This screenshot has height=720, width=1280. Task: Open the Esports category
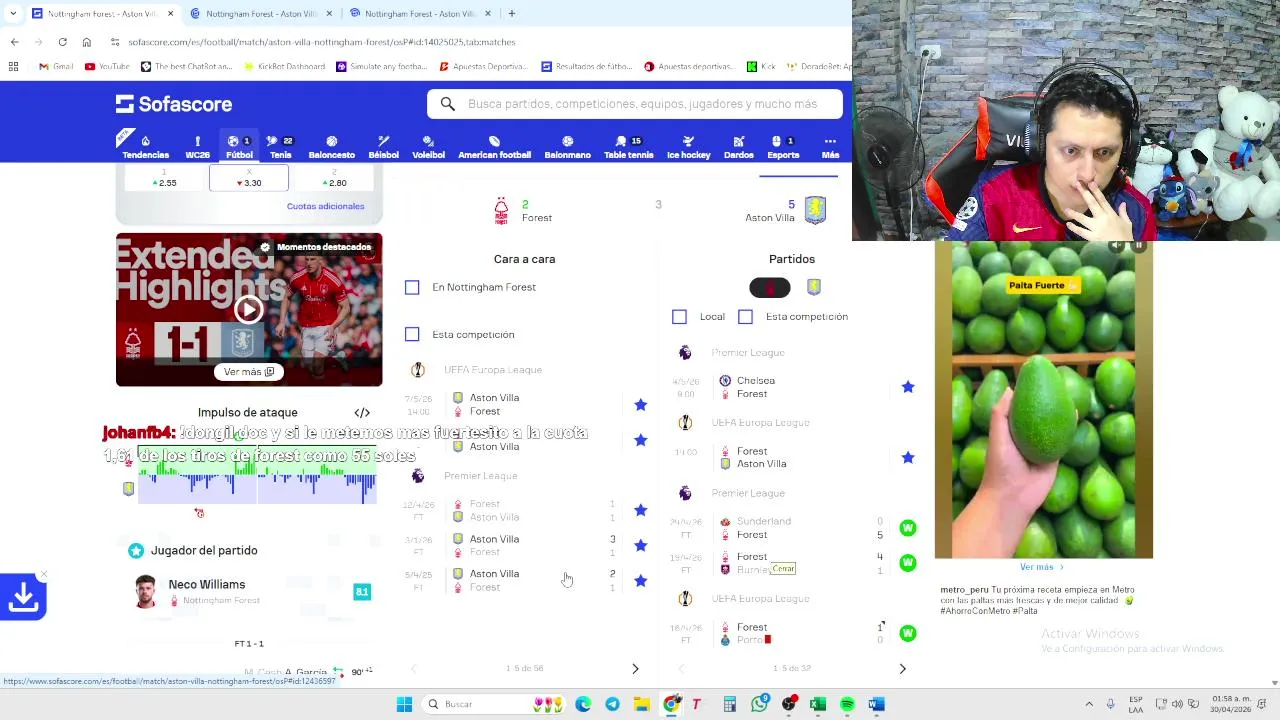[x=783, y=147]
